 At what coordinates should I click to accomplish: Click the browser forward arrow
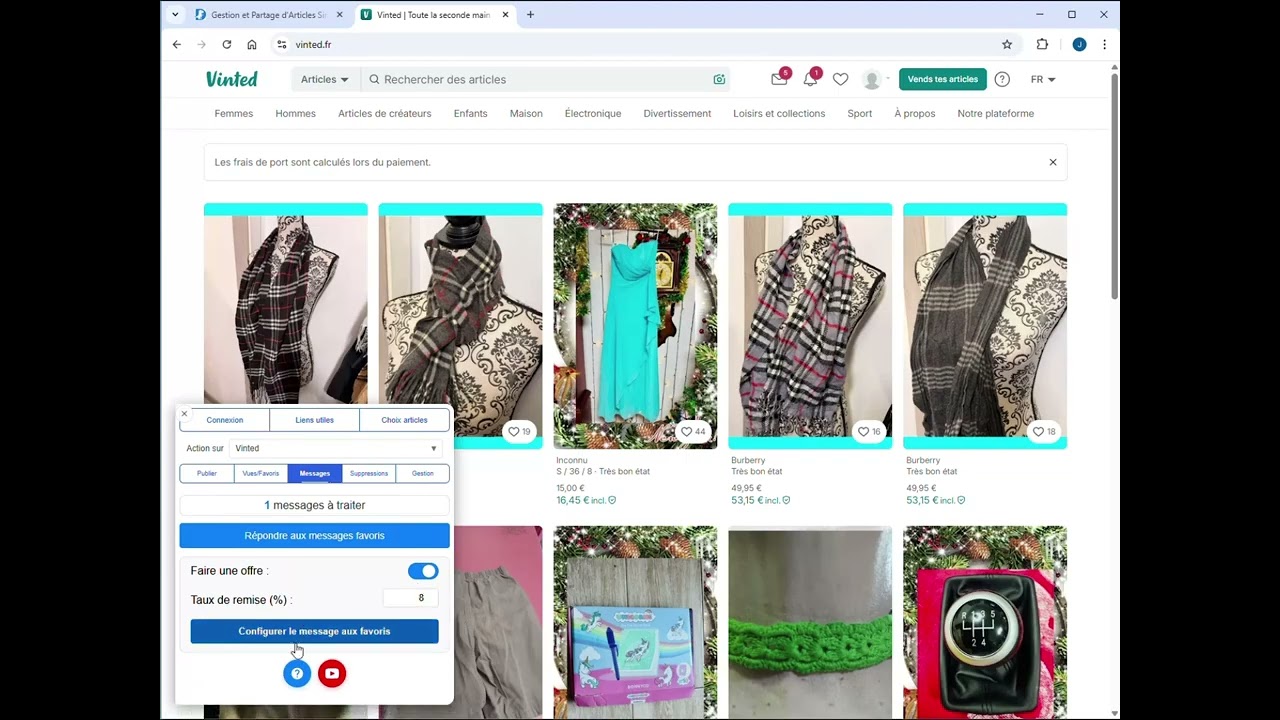click(202, 44)
